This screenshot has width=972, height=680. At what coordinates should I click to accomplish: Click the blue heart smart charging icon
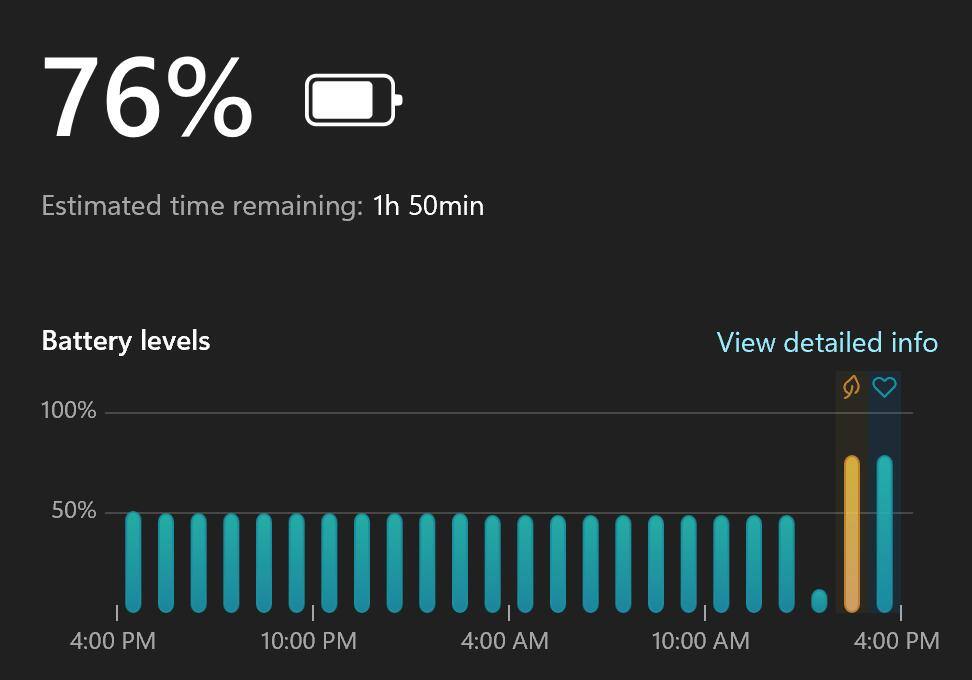[884, 387]
